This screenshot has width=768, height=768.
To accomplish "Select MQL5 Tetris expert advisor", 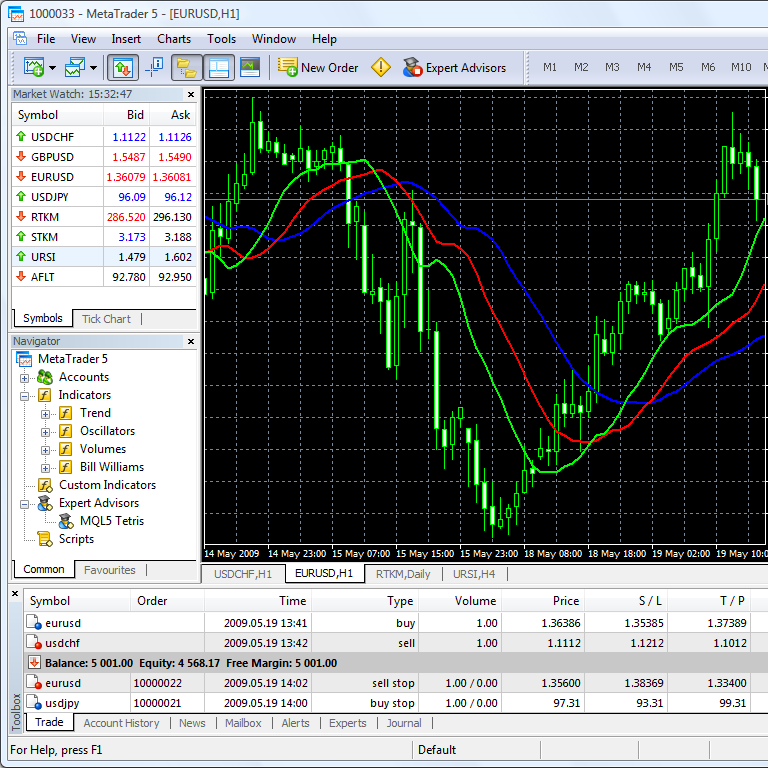I will tap(111, 521).
